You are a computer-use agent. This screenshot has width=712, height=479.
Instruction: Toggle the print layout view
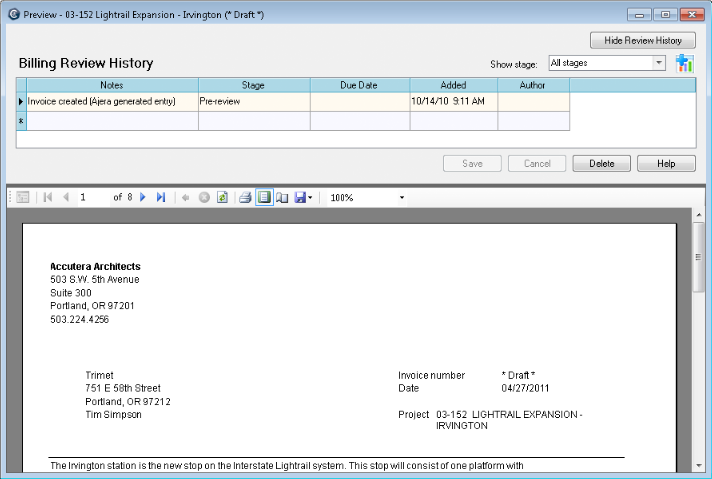tap(264, 198)
